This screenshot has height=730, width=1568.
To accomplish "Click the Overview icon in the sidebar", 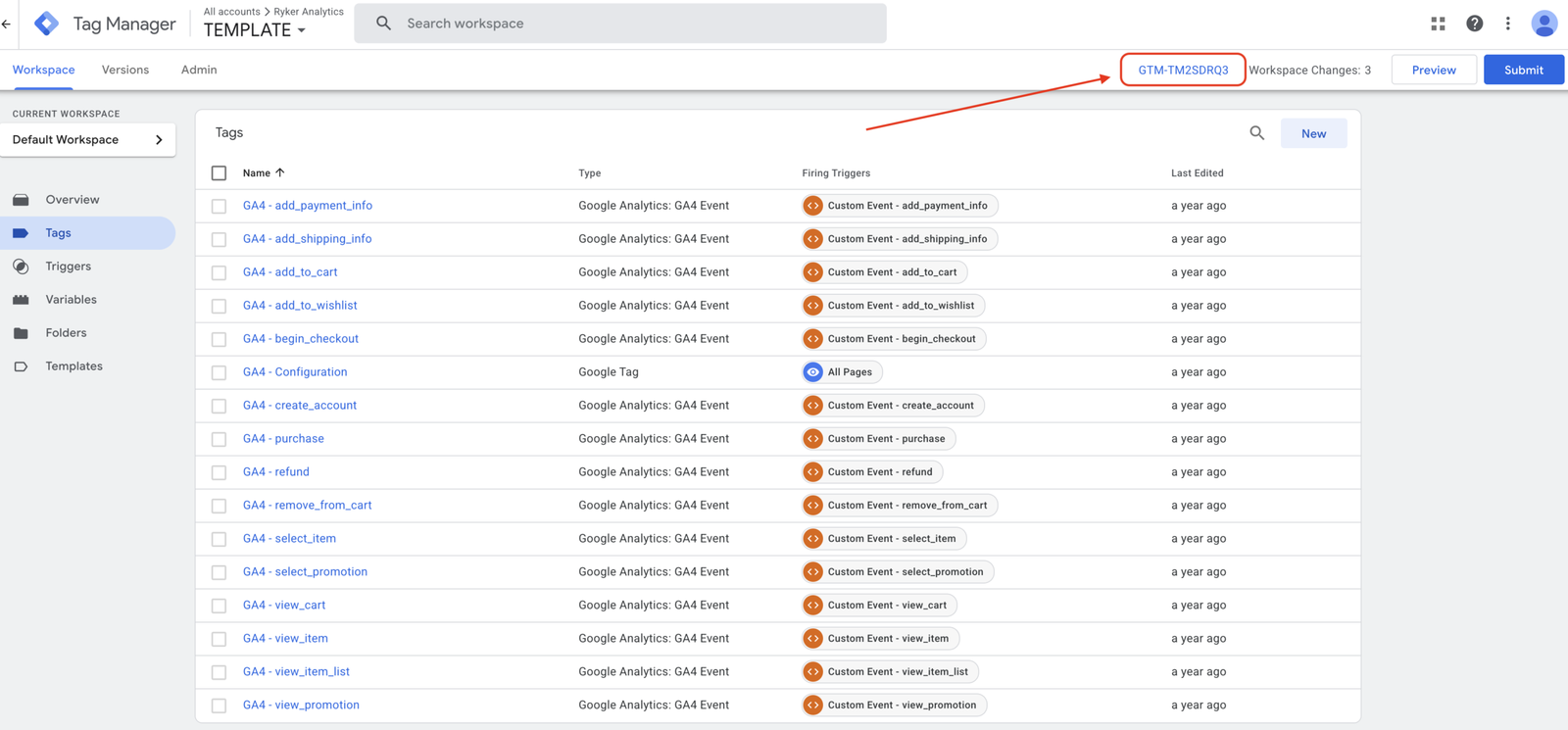I will pos(21,199).
